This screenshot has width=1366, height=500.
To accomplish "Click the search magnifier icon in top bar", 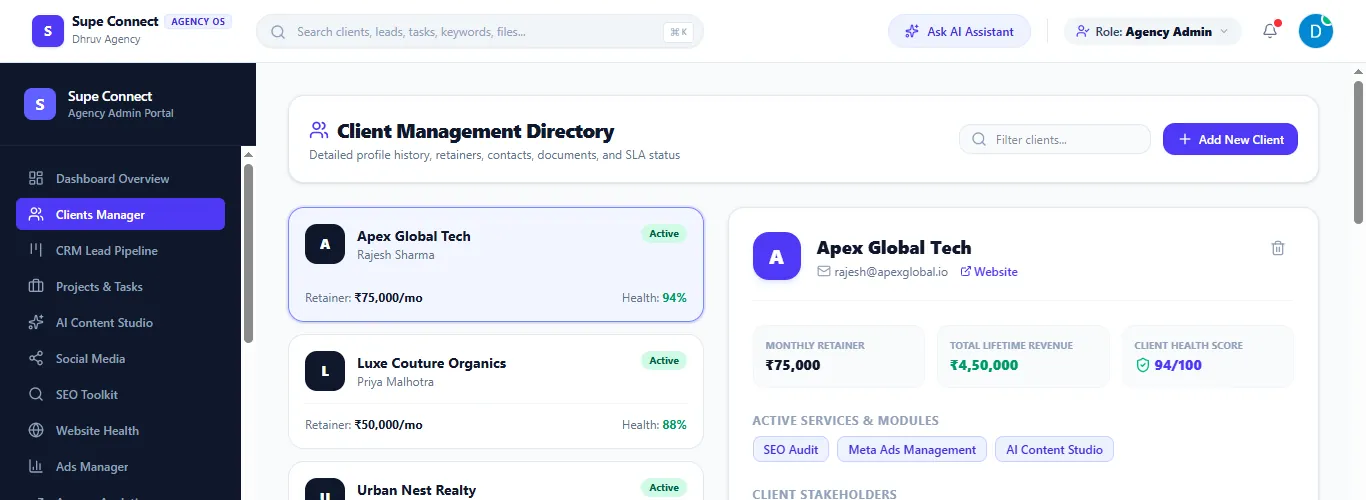I will tap(279, 32).
